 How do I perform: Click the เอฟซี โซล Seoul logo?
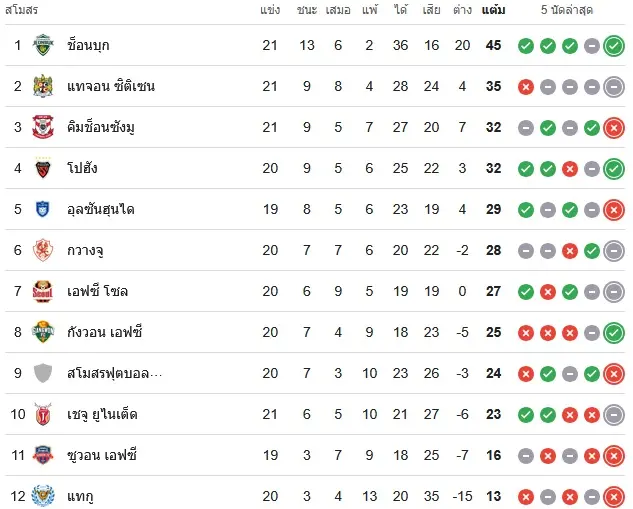[43, 291]
